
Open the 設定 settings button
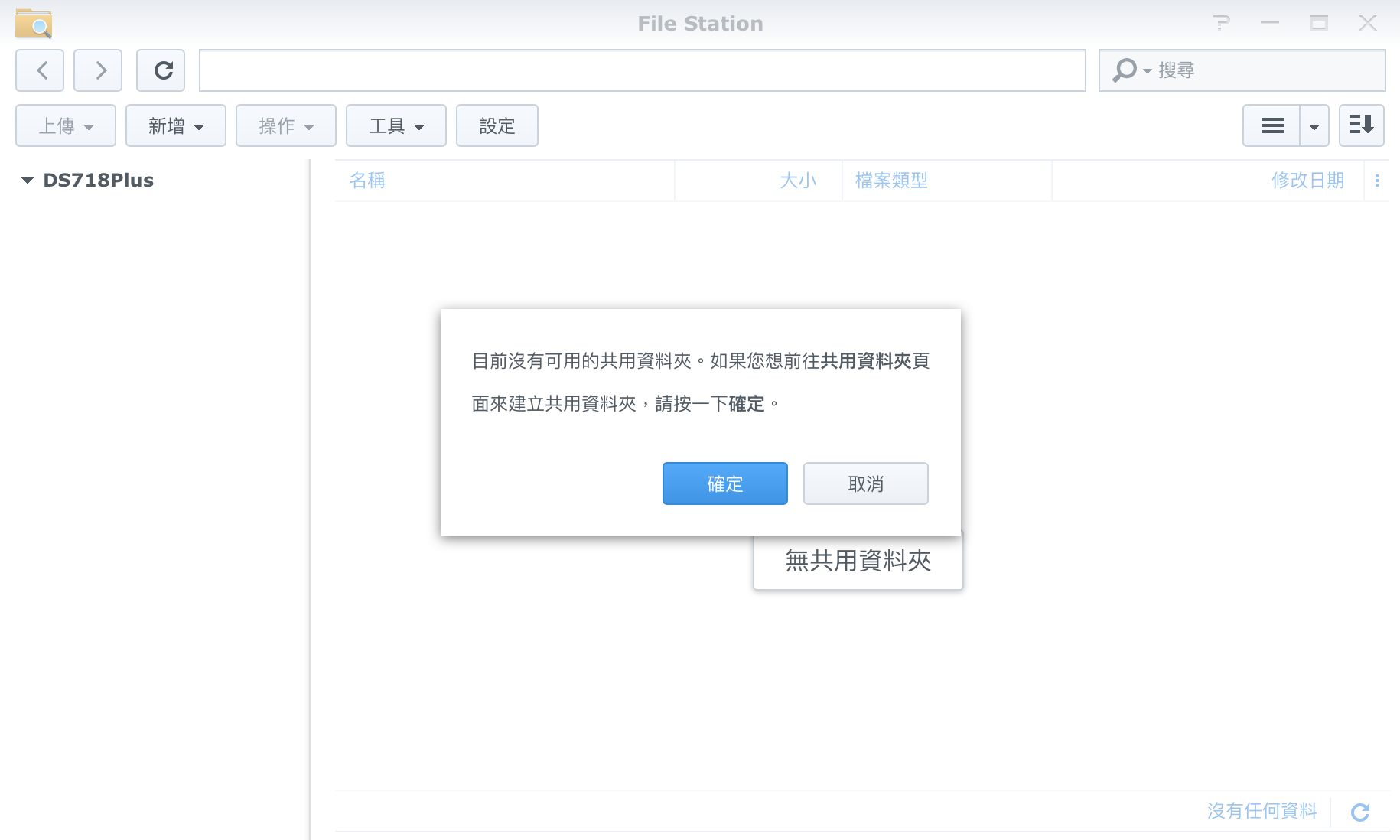point(497,125)
